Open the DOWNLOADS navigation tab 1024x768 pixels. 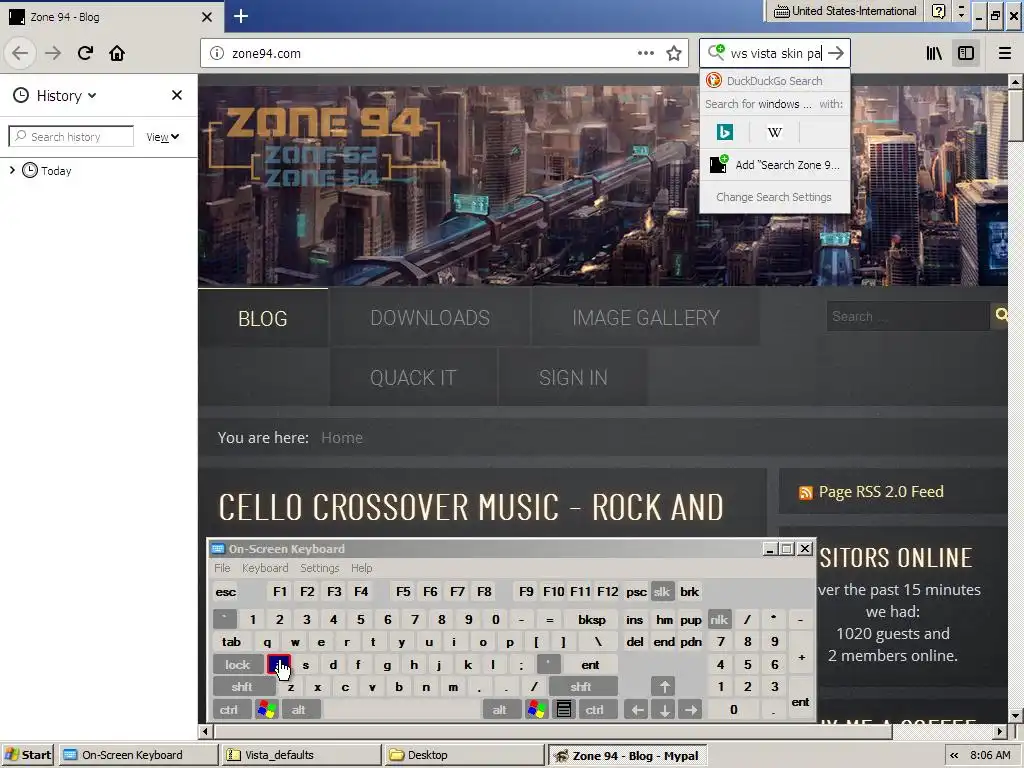430,318
